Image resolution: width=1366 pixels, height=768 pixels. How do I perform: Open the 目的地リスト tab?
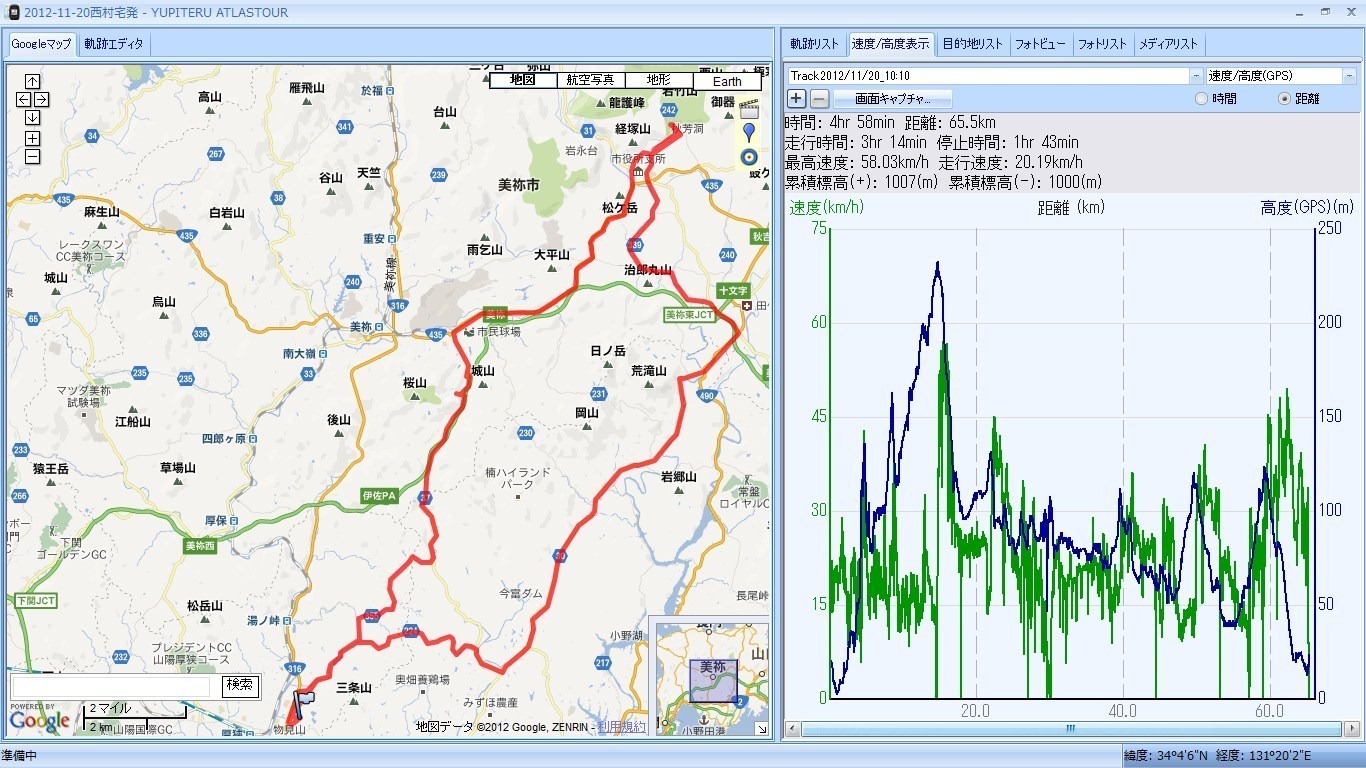click(972, 44)
